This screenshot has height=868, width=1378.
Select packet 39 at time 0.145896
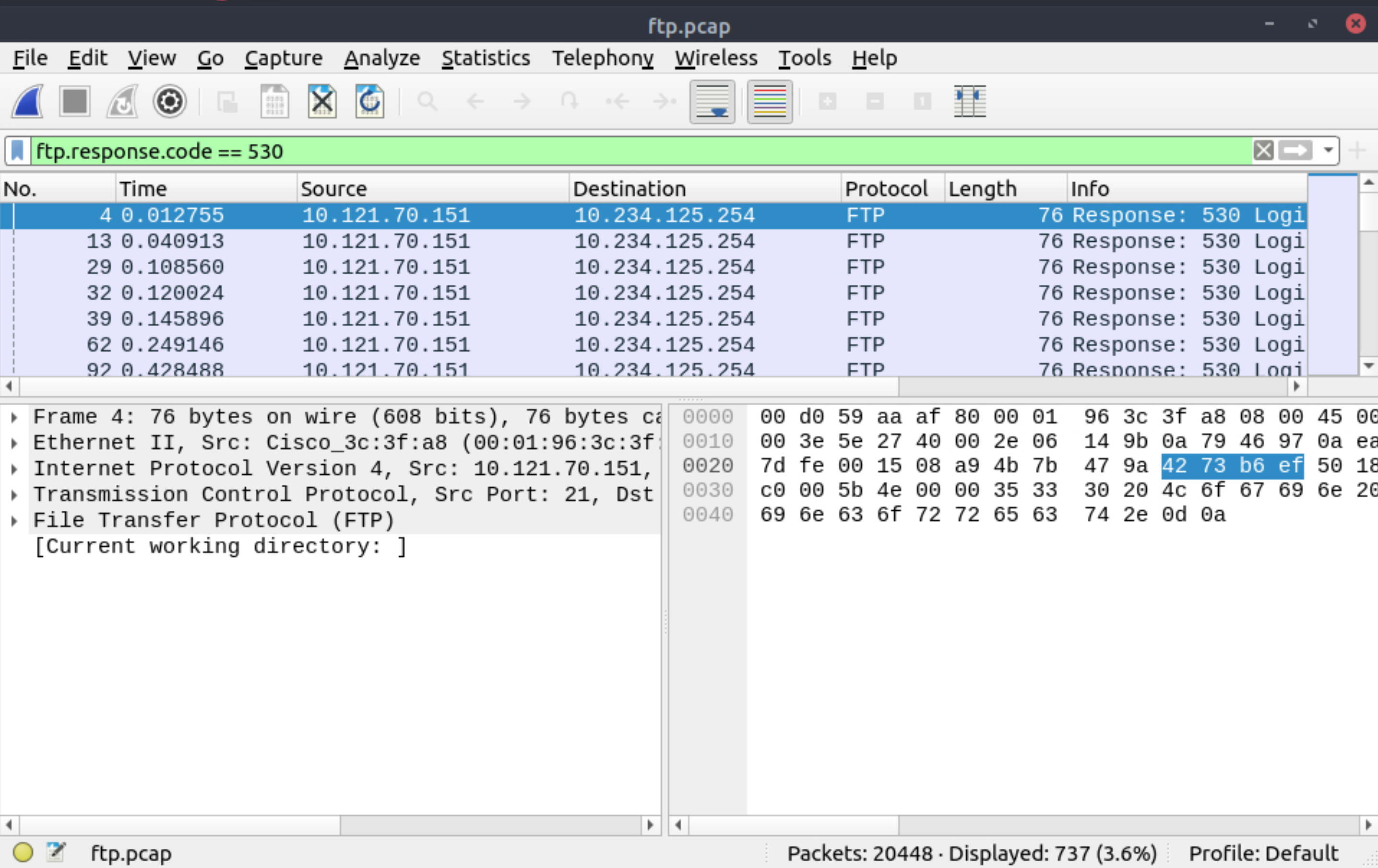(x=653, y=319)
